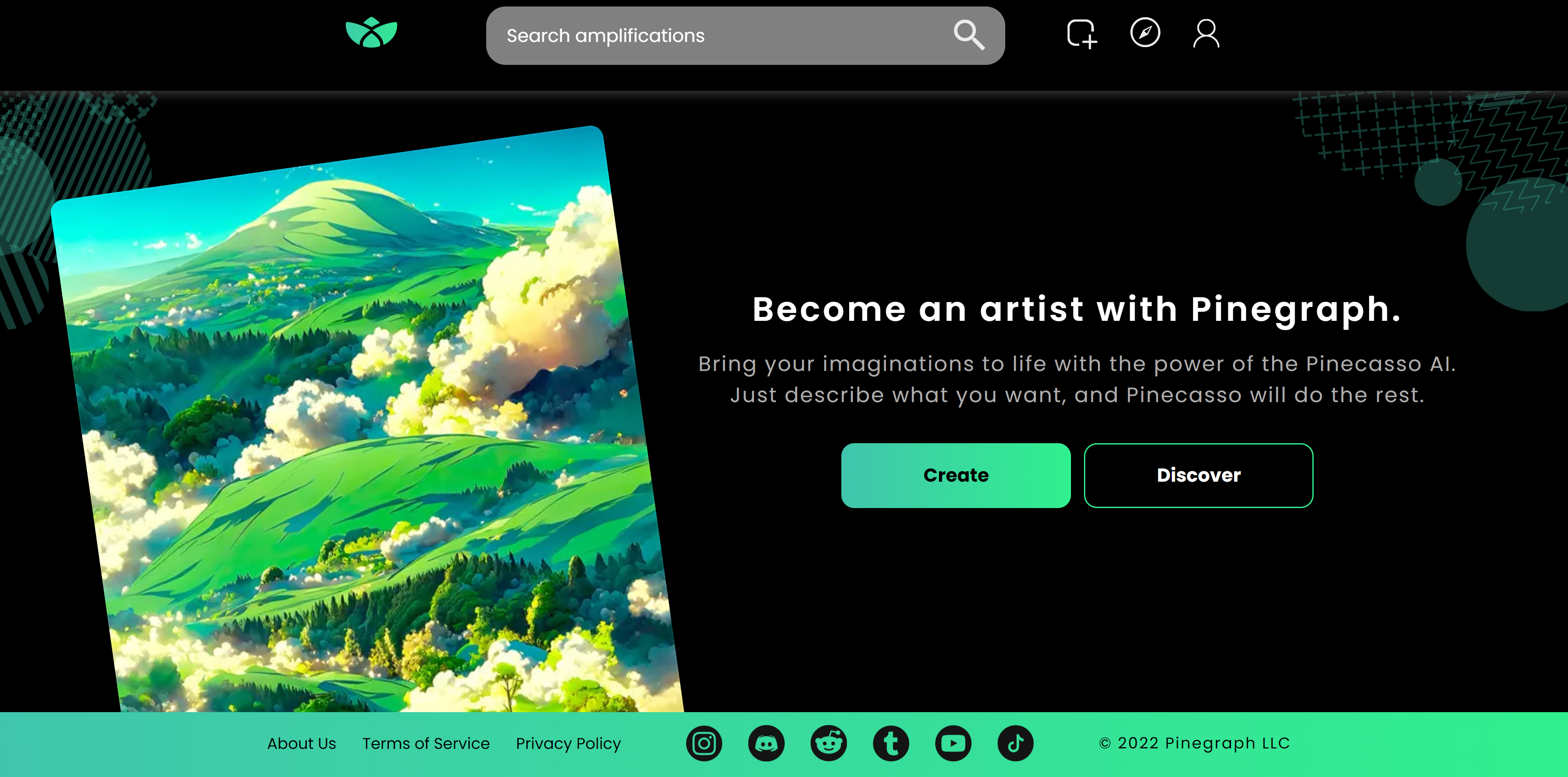1568x777 pixels.
Task: Open the TikTok page icon
Action: pyautogui.click(x=1015, y=743)
